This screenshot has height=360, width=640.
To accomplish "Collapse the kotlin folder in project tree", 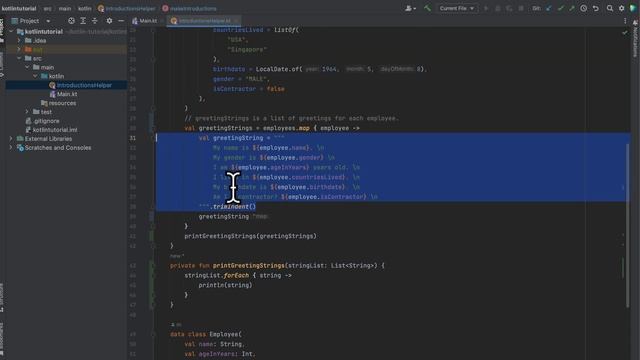I will pos(35,76).
